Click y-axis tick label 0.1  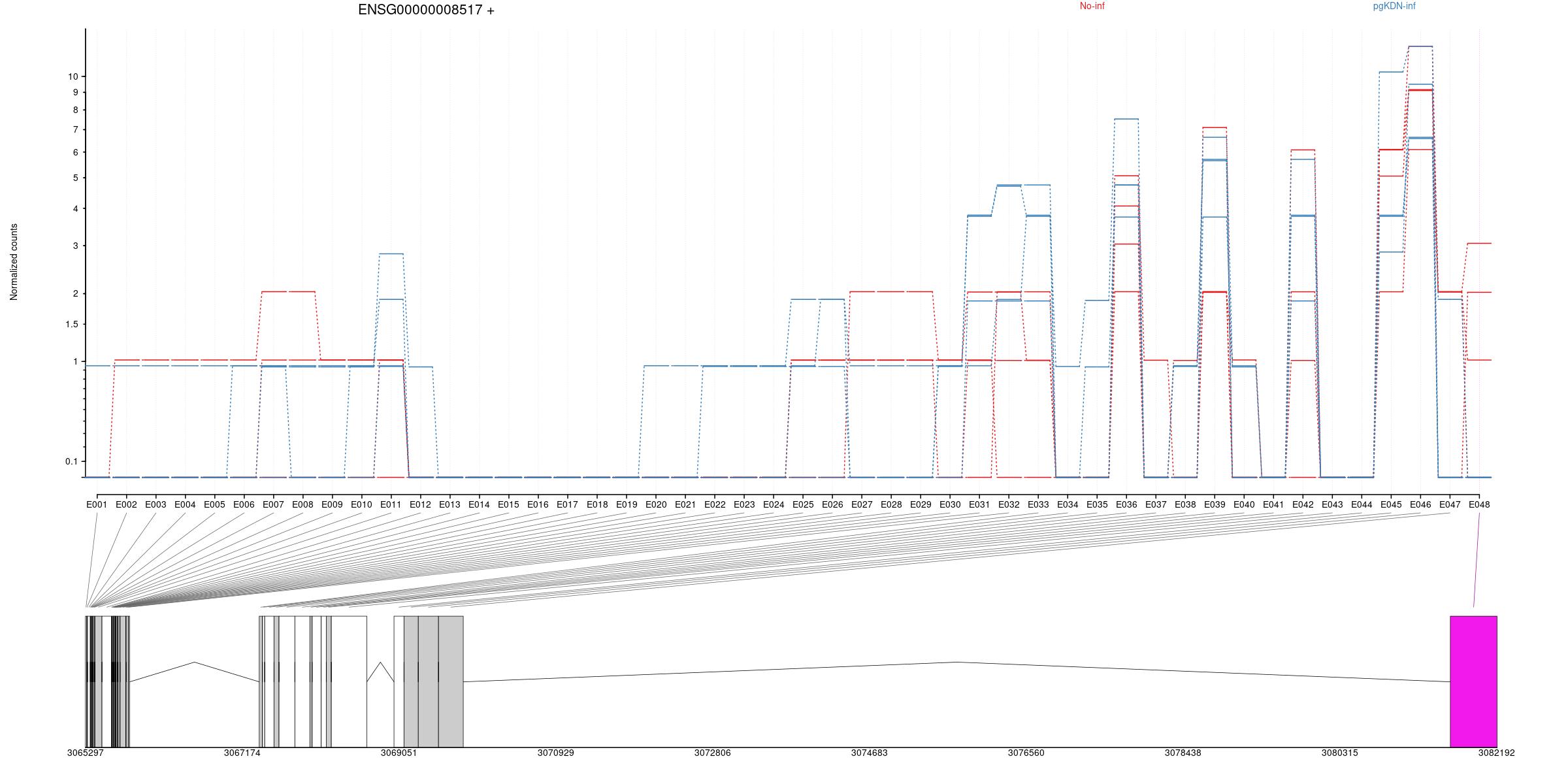(x=71, y=461)
